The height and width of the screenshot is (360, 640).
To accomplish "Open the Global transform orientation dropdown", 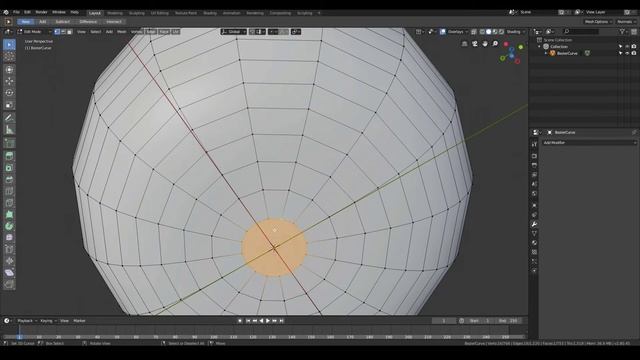I will pos(233,31).
